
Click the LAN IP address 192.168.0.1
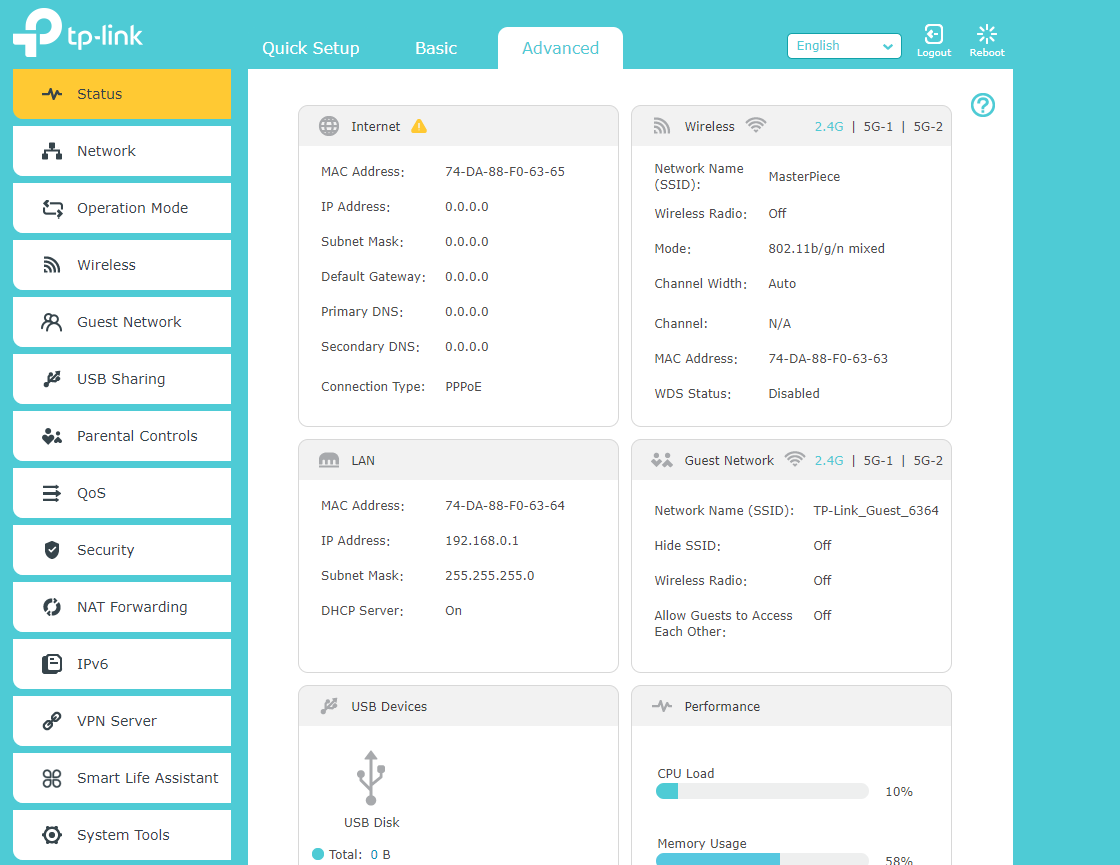[x=482, y=541]
